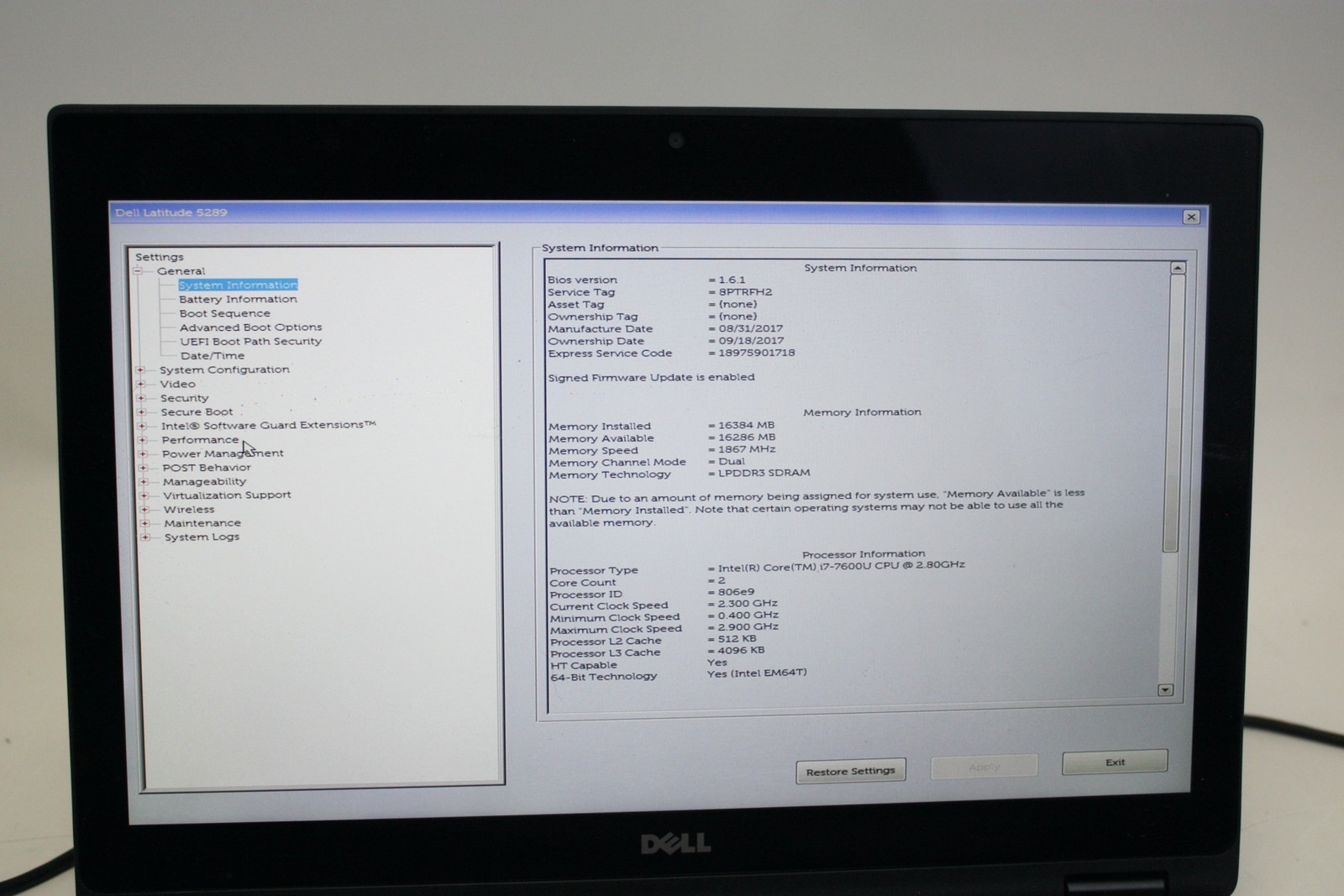
Task: Expand the Virtualization Support node
Action: tap(144, 495)
